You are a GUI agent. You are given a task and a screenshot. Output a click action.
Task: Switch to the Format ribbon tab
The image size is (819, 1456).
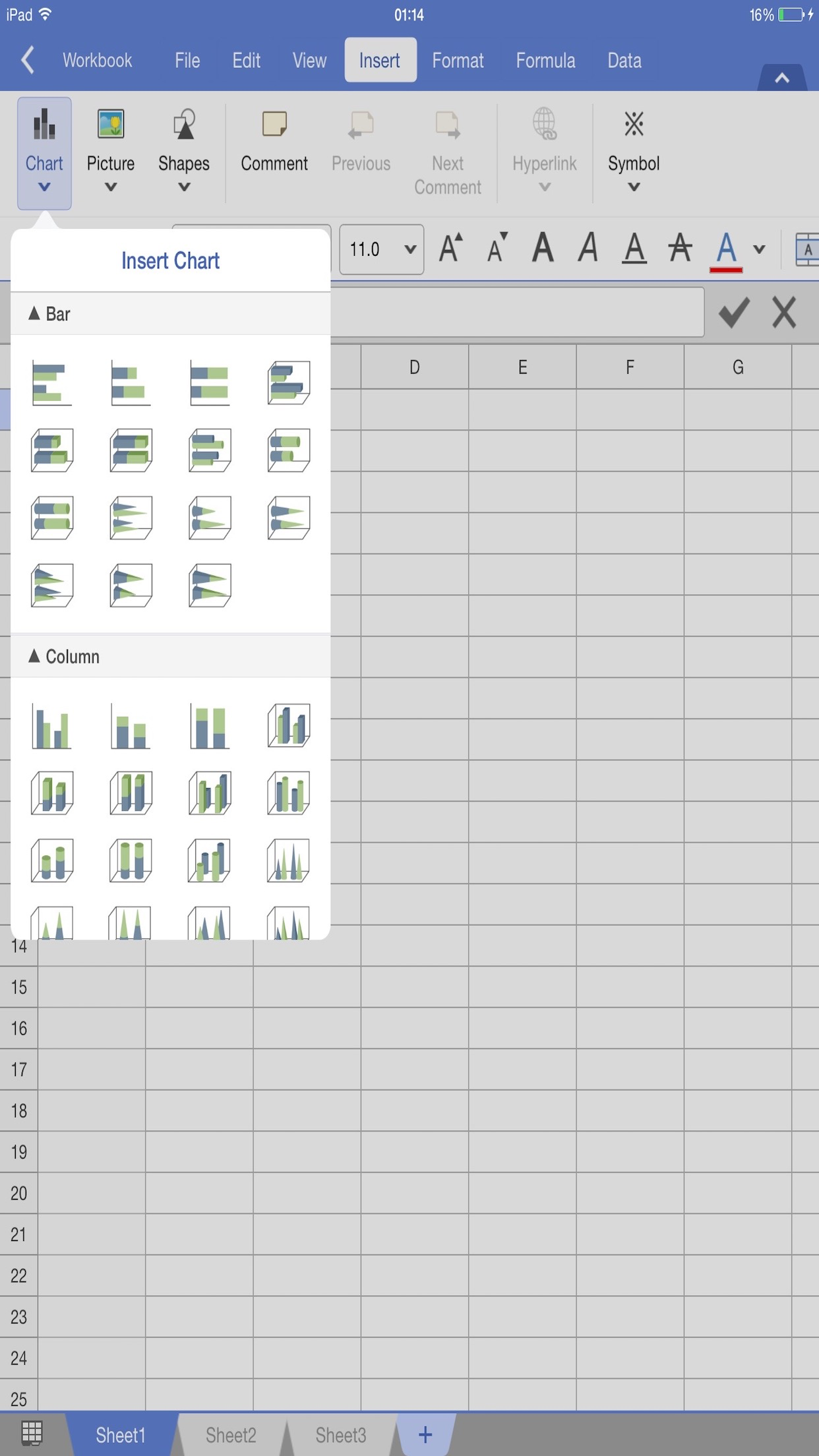point(458,61)
